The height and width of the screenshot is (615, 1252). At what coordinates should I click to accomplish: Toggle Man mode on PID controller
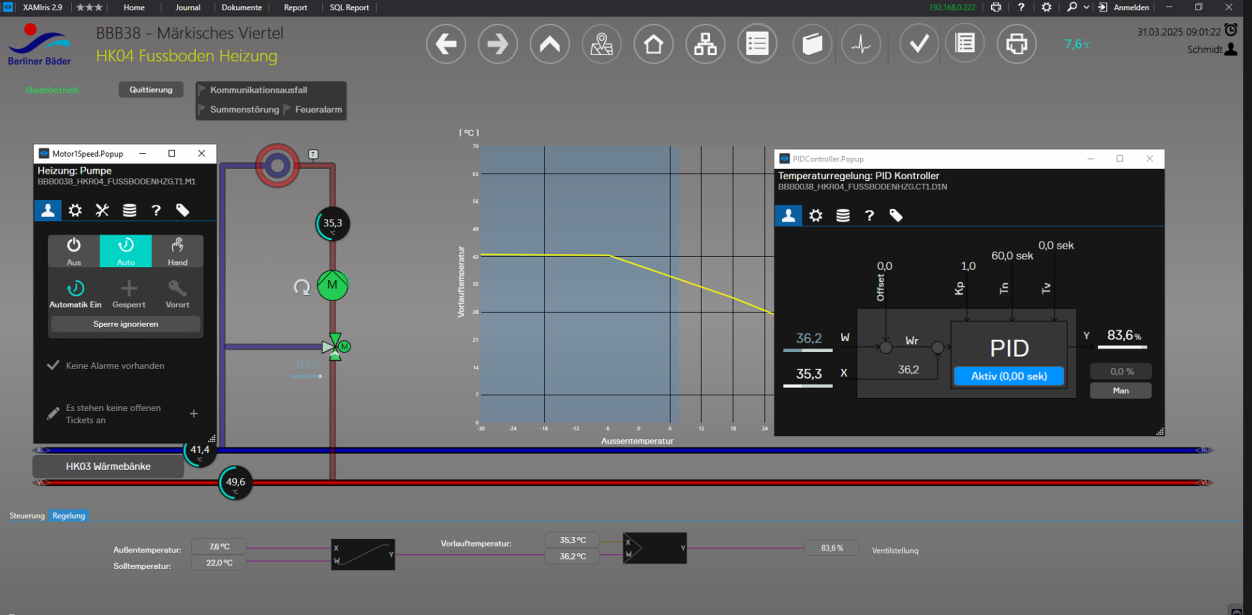click(x=1120, y=391)
